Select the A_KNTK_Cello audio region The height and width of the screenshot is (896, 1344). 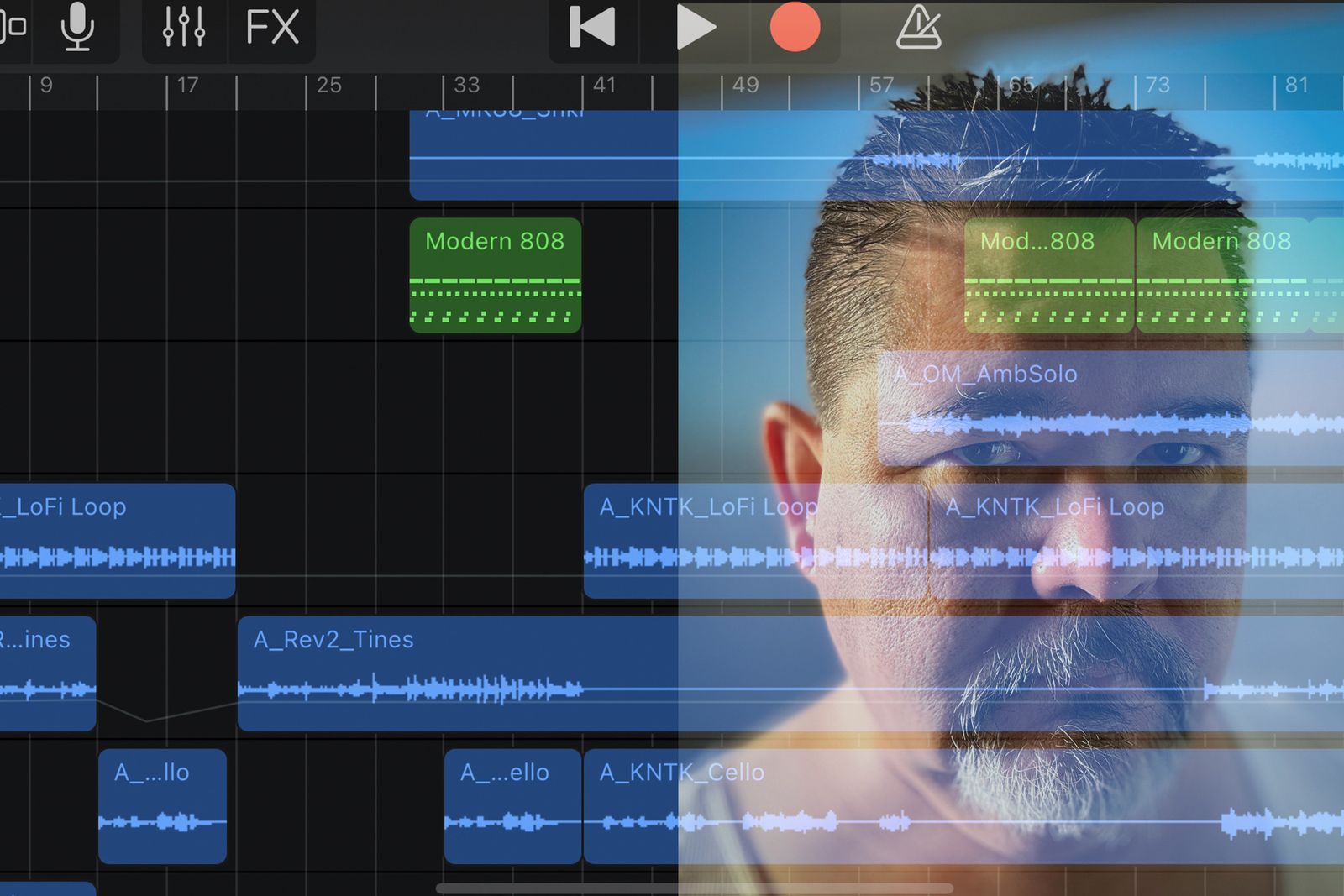point(924,806)
